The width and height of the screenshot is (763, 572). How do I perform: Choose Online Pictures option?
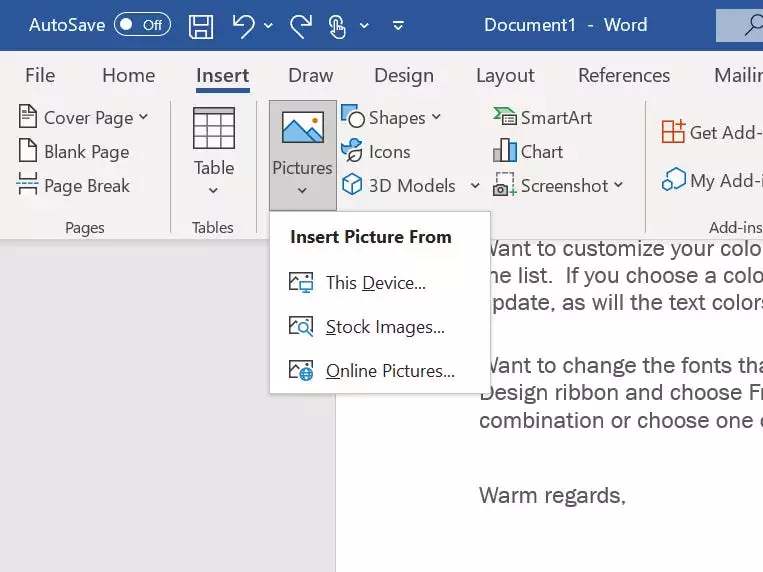click(390, 371)
